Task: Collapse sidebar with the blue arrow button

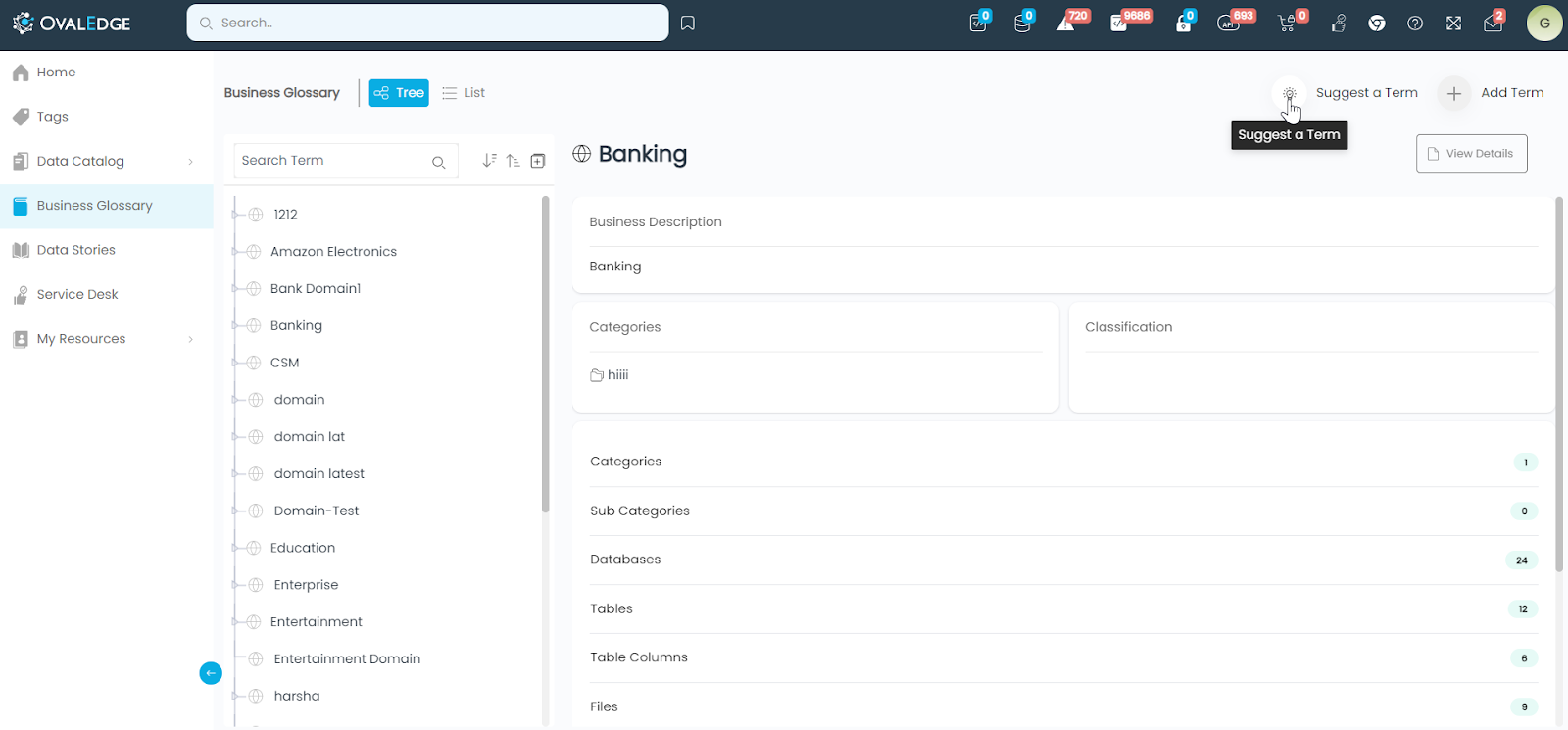Action: (x=211, y=673)
